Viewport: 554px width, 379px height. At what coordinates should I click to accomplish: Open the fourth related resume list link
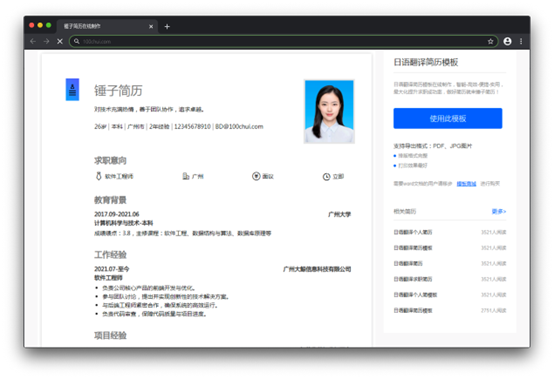(413, 279)
